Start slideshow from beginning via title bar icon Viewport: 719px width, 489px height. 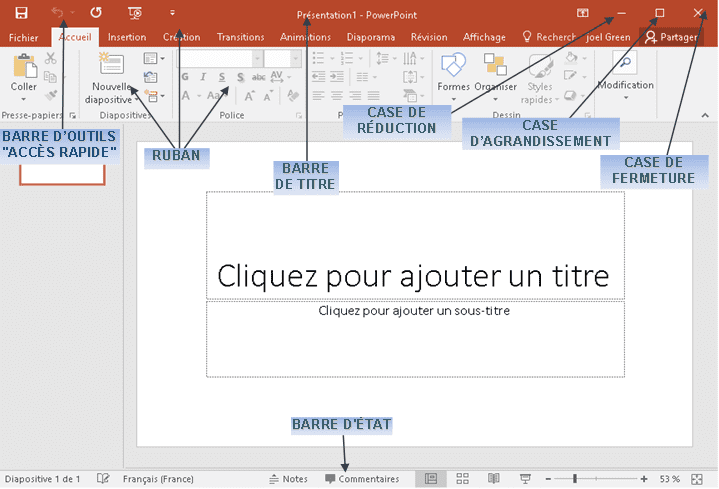tap(135, 13)
